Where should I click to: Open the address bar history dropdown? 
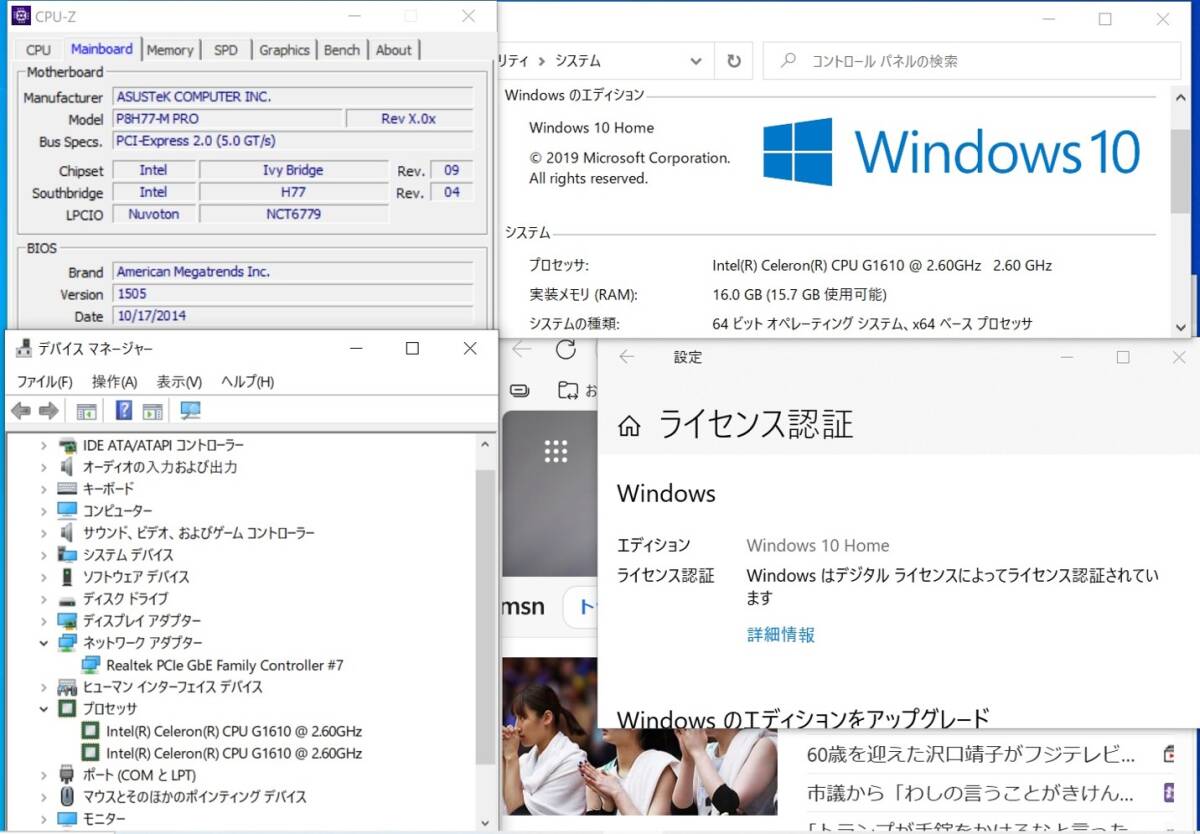(x=696, y=61)
